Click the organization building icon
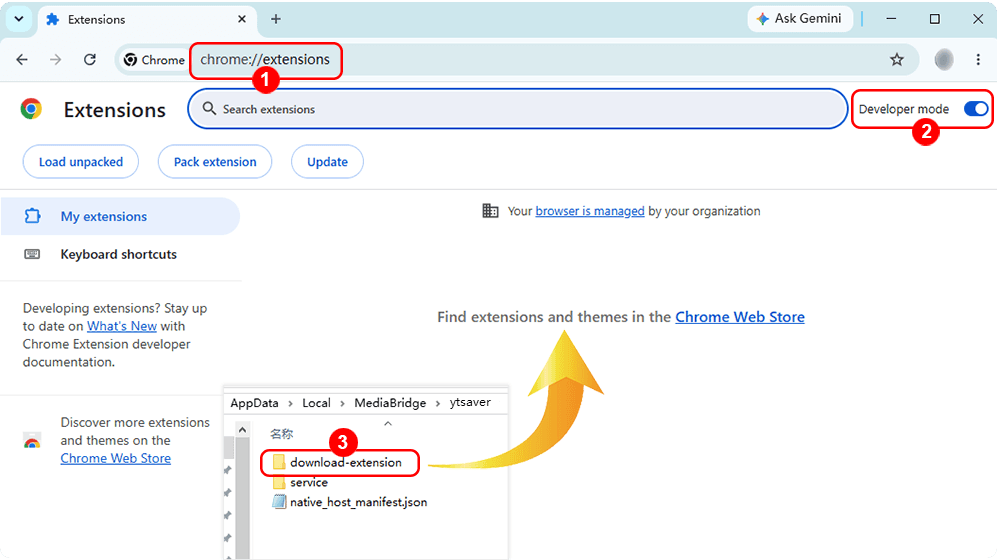Screen dimensions: 1000x560 (490, 210)
